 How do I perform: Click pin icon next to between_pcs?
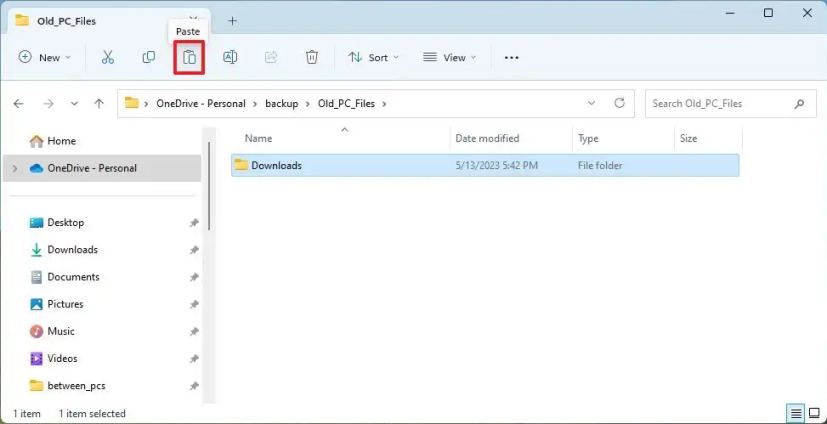[194, 386]
